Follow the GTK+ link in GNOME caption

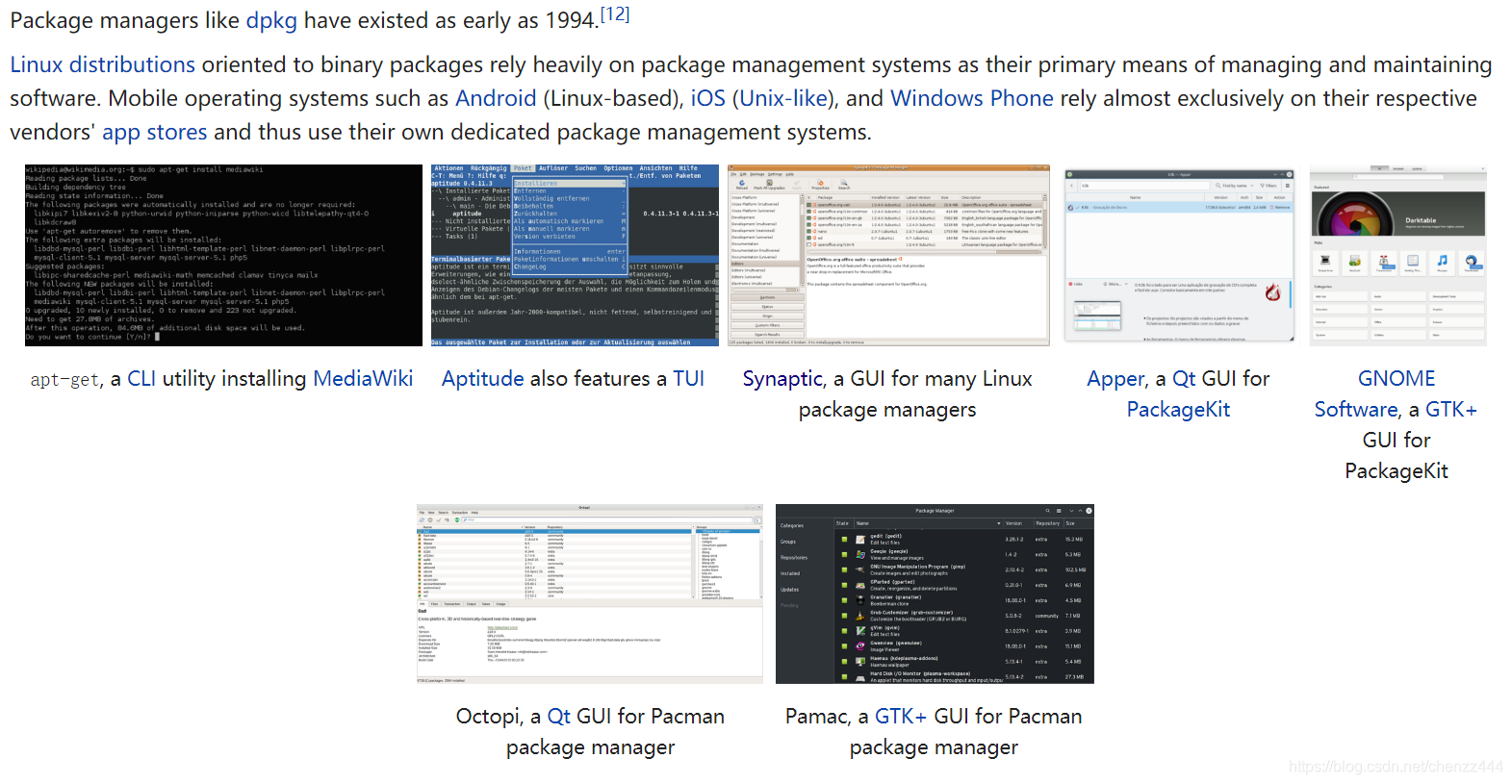(1451, 410)
